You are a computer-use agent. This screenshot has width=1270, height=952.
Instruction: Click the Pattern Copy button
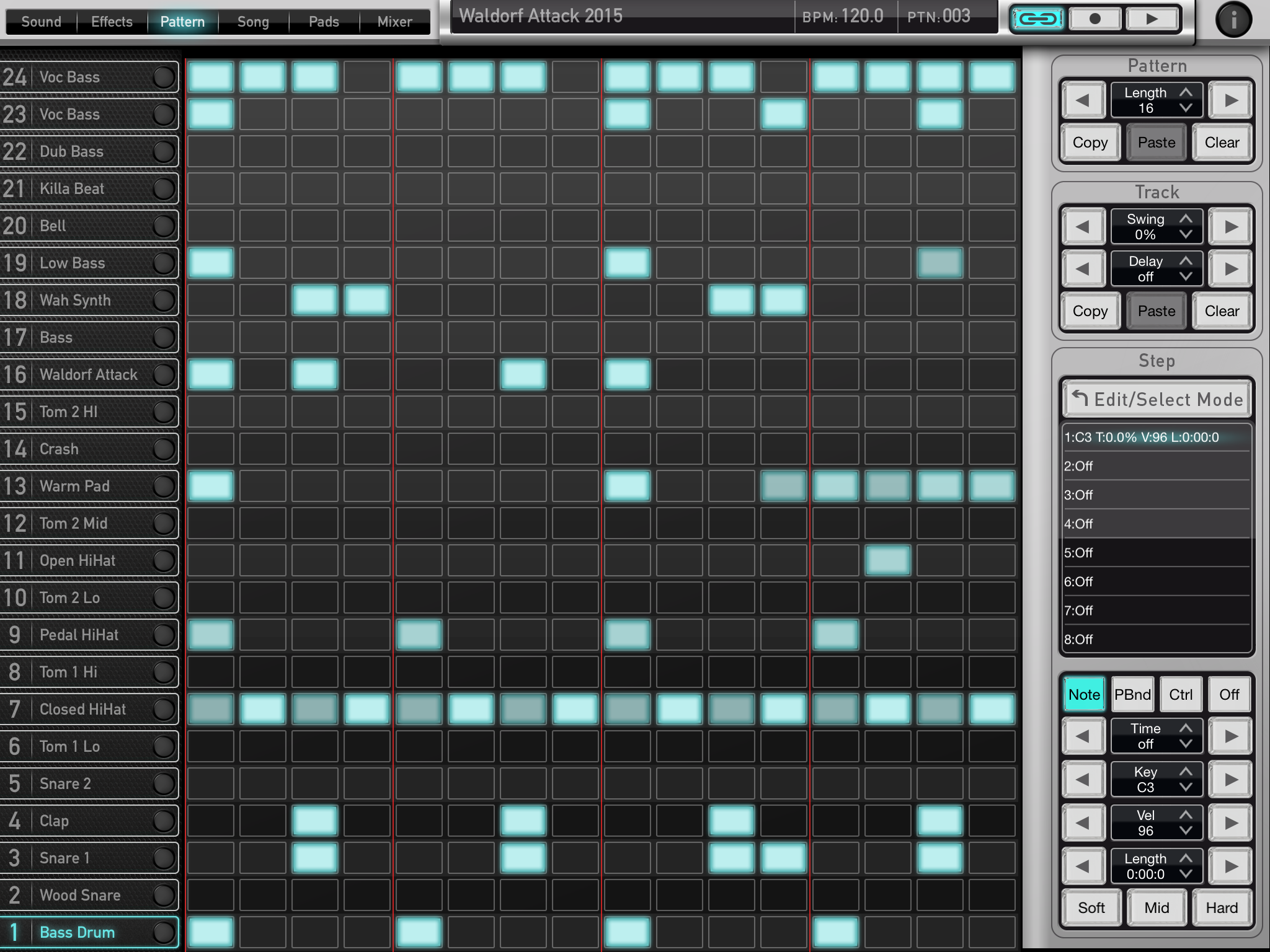pos(1090,143)
